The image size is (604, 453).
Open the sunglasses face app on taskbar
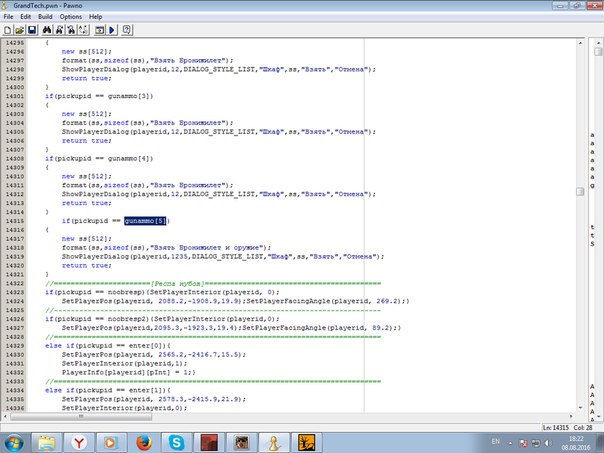pyautogui.click(x=242, y=443)
